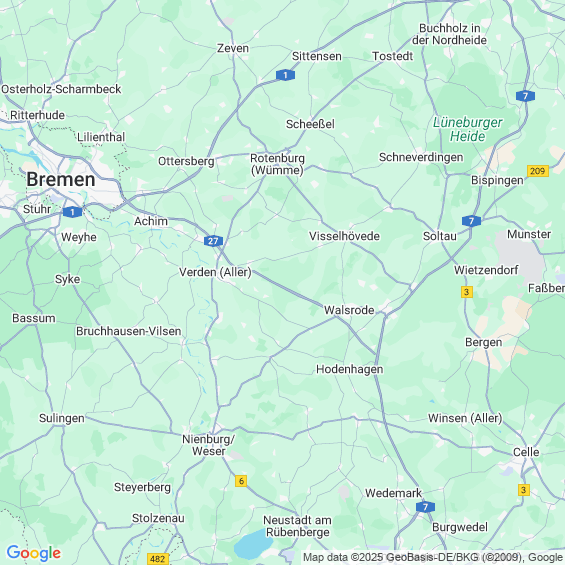Screen dimensions: 565x565
Task: Click the yellow 482 road marker
Action: point(158,559)
